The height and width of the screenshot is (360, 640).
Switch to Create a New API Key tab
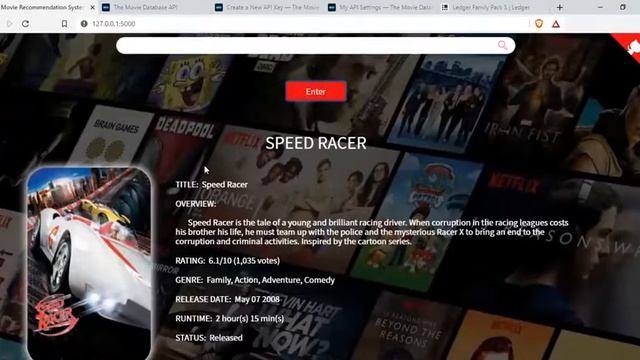(267, 7)
